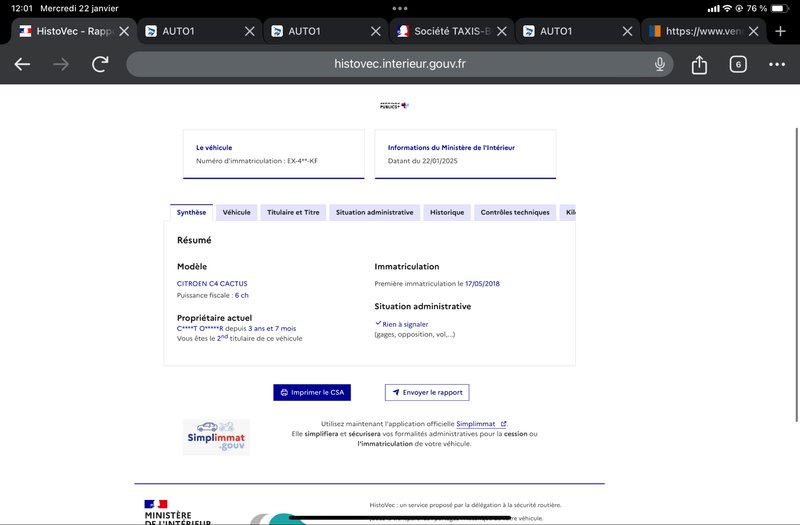Open the Véhicule tab
Image resolution: width=800 pixels, height=525 pixels.
pos(236,212)
